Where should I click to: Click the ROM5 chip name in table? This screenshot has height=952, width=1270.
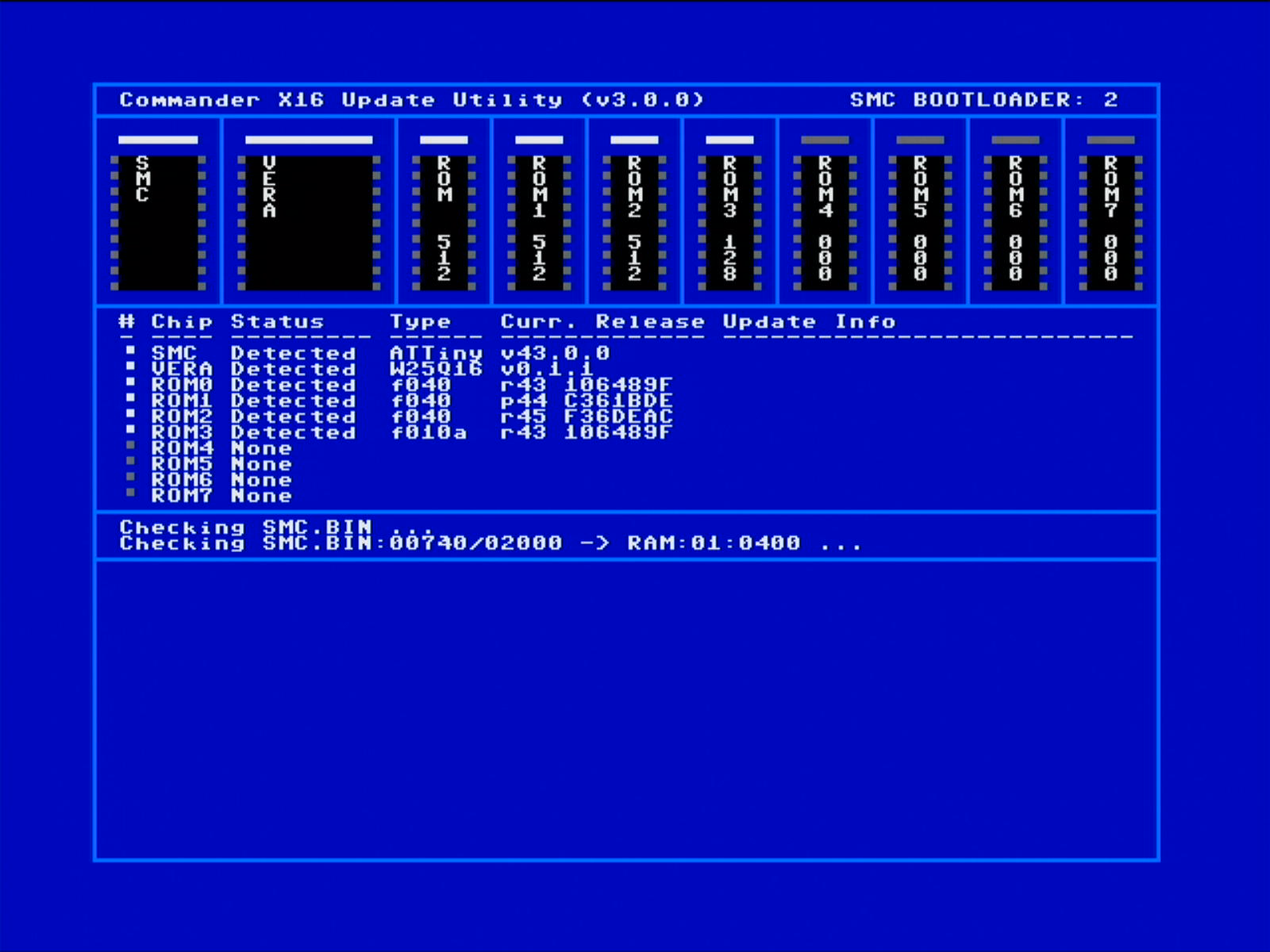[182, 464]
